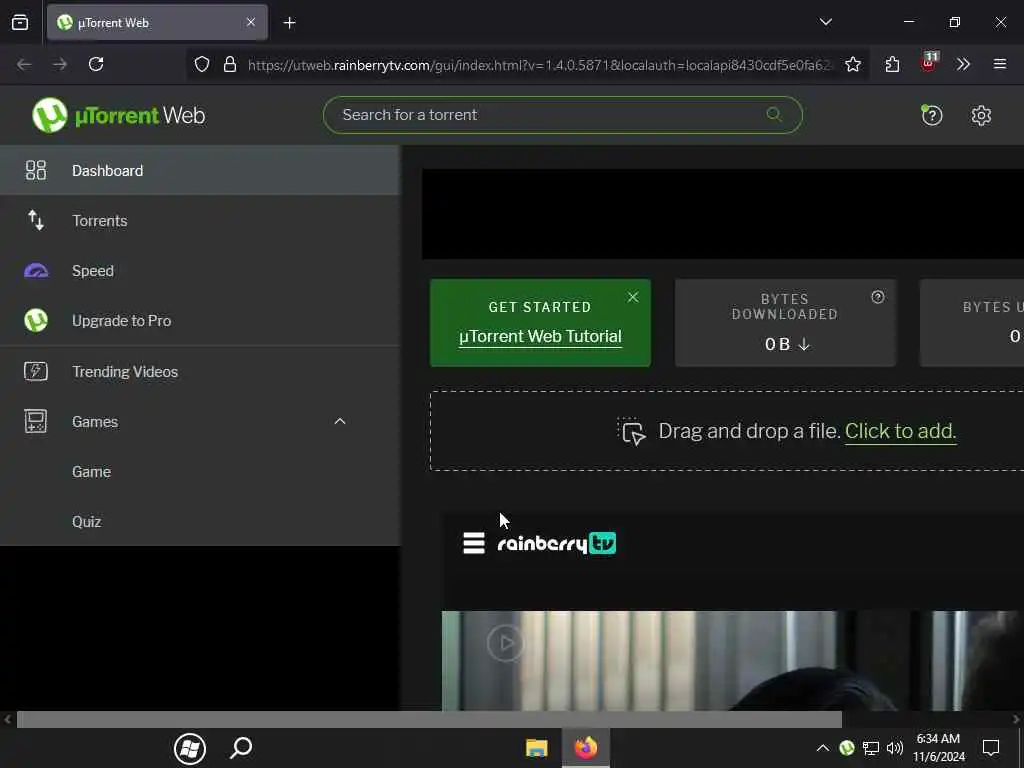The width and height of the screenshot is (1024, 768).
Task: Open the list all tabs dropdown
Action: click(x=825, y=22)
